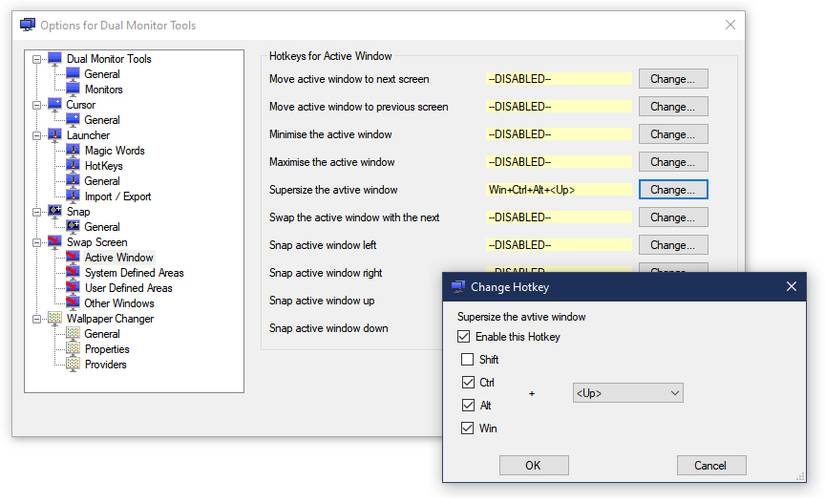Click the Monitors icon in the tree
Image resolution: width=825 pixels, height=498 pixels.
point(73,89)
